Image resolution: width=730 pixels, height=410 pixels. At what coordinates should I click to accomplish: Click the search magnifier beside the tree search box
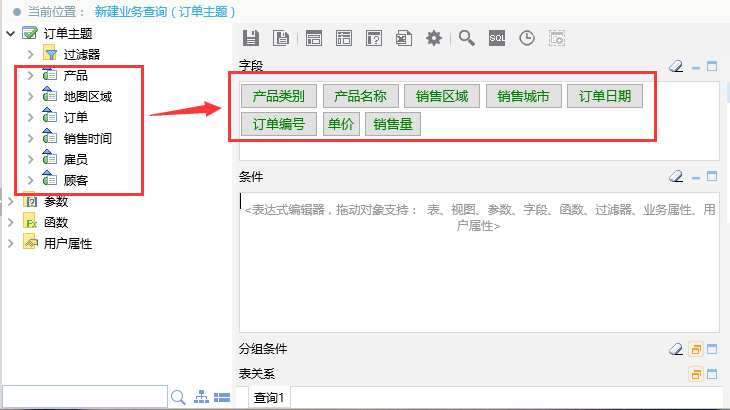(178, 397)
